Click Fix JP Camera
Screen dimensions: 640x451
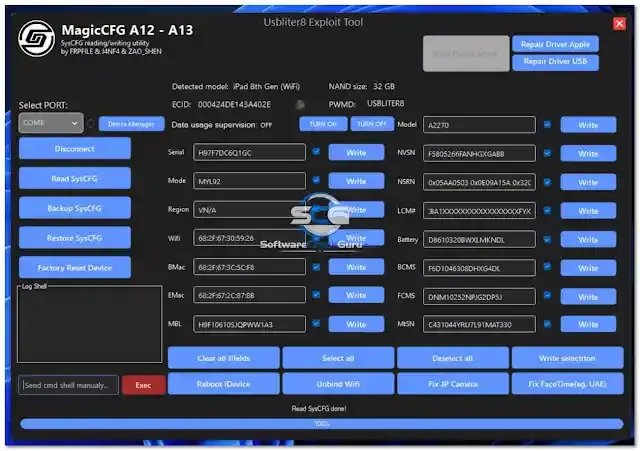coord(453,384)
